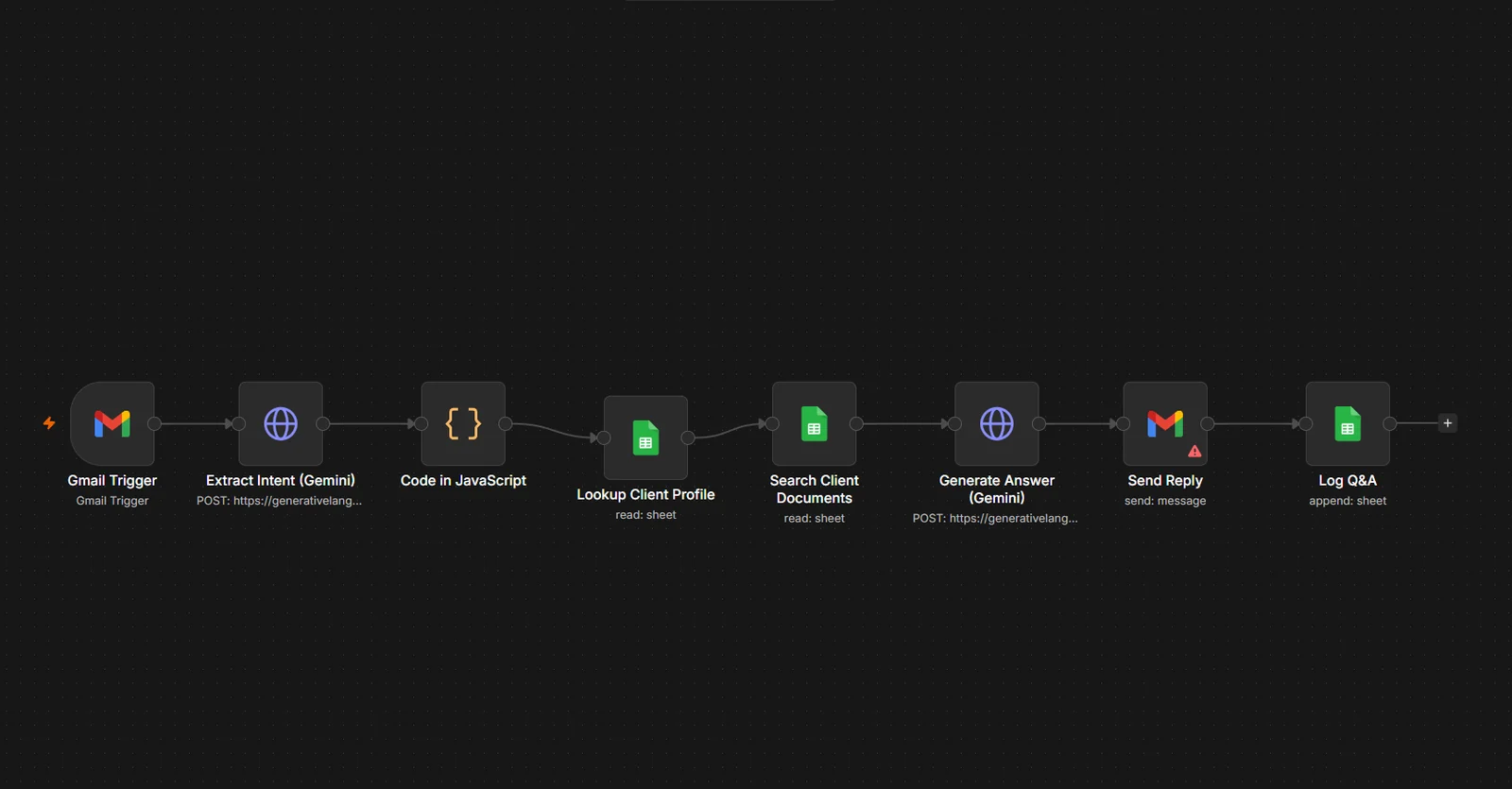The width and height of the screenshot is (1512, 789).
Task: Click the 'append: sheet' subtitle text
Action: 1348,501
